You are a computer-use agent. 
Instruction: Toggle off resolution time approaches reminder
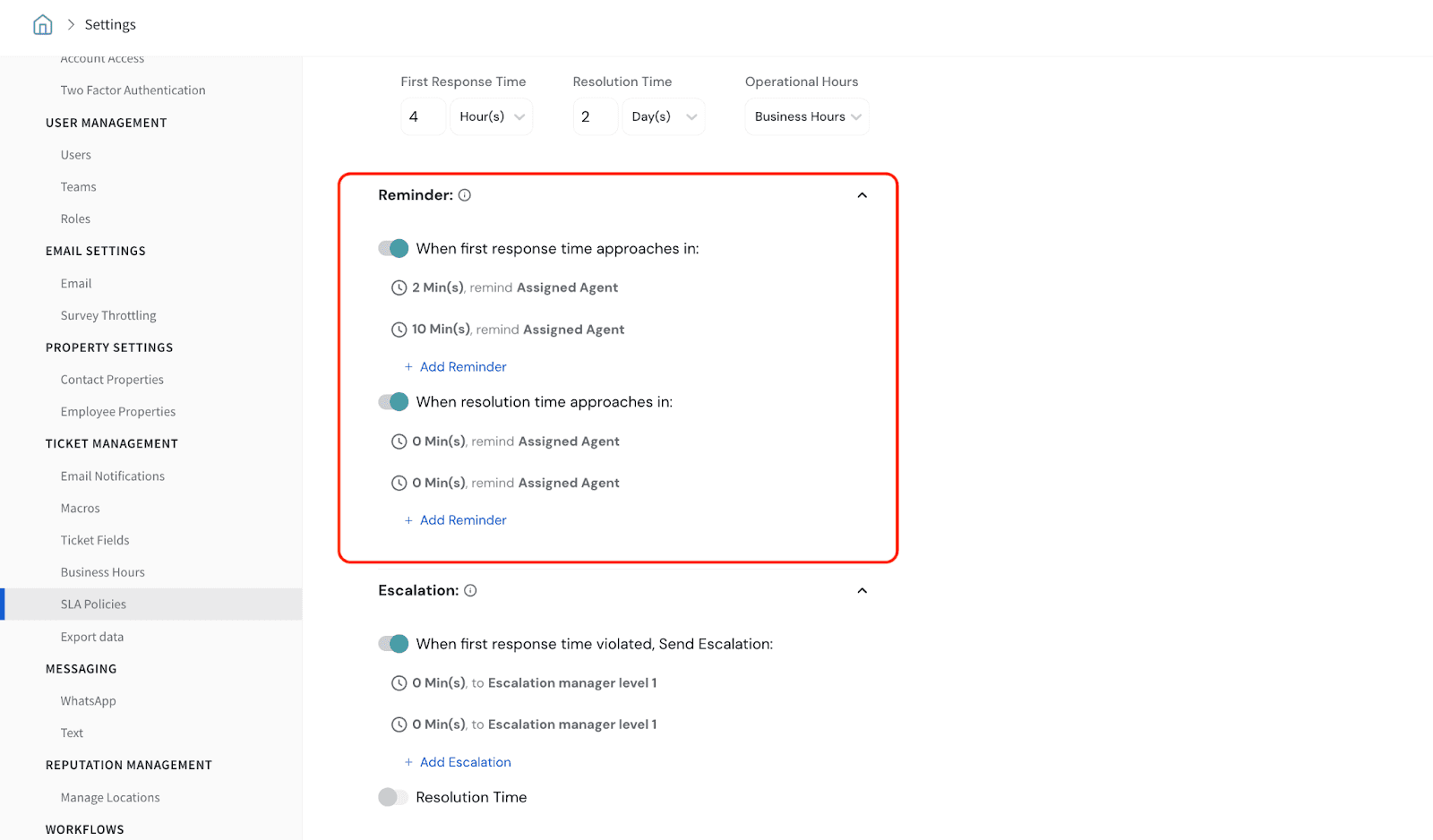(x=393, y=402)
